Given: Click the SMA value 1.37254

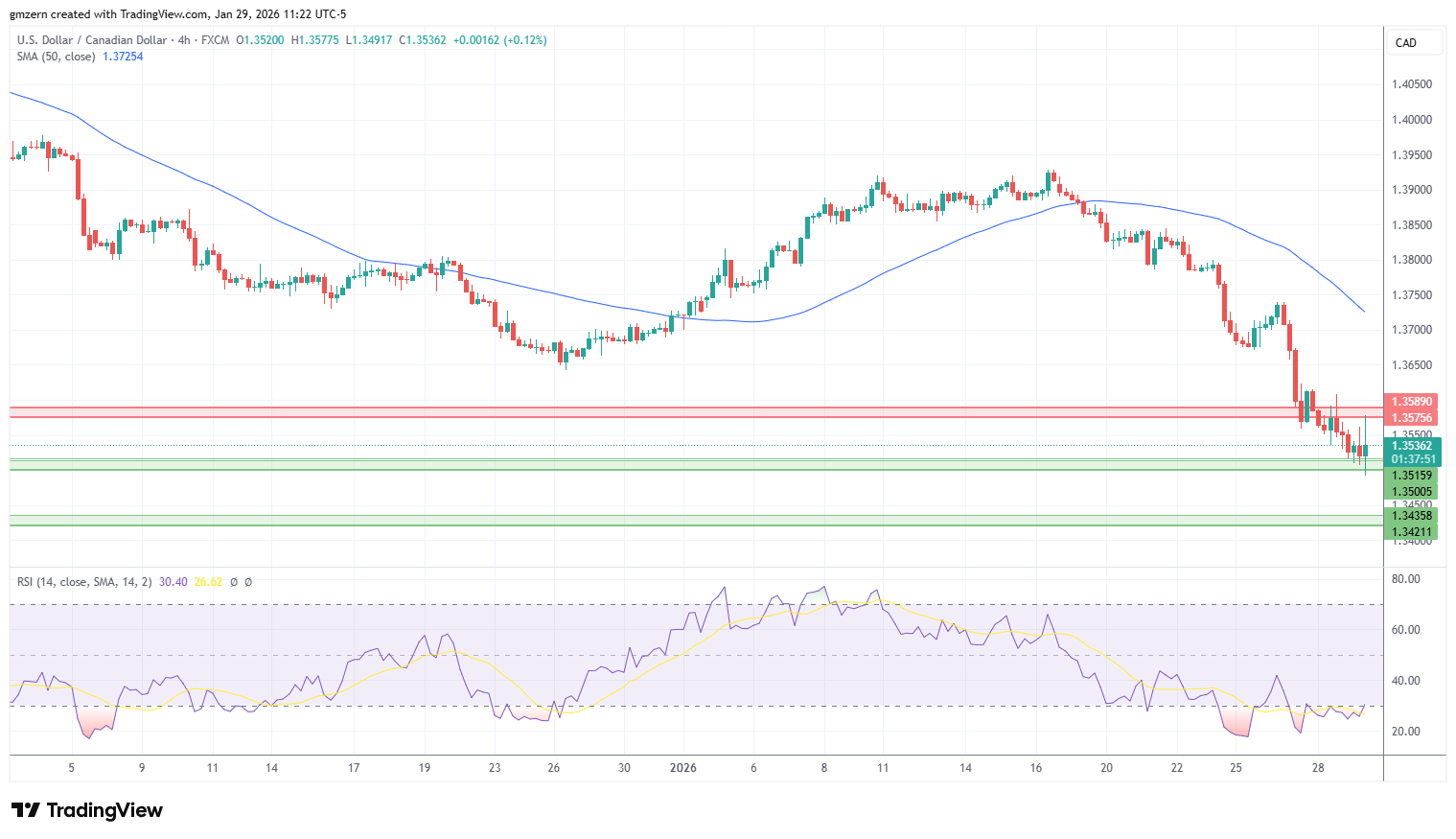Looking at the screenshot, I should click(x=123, y=57).
